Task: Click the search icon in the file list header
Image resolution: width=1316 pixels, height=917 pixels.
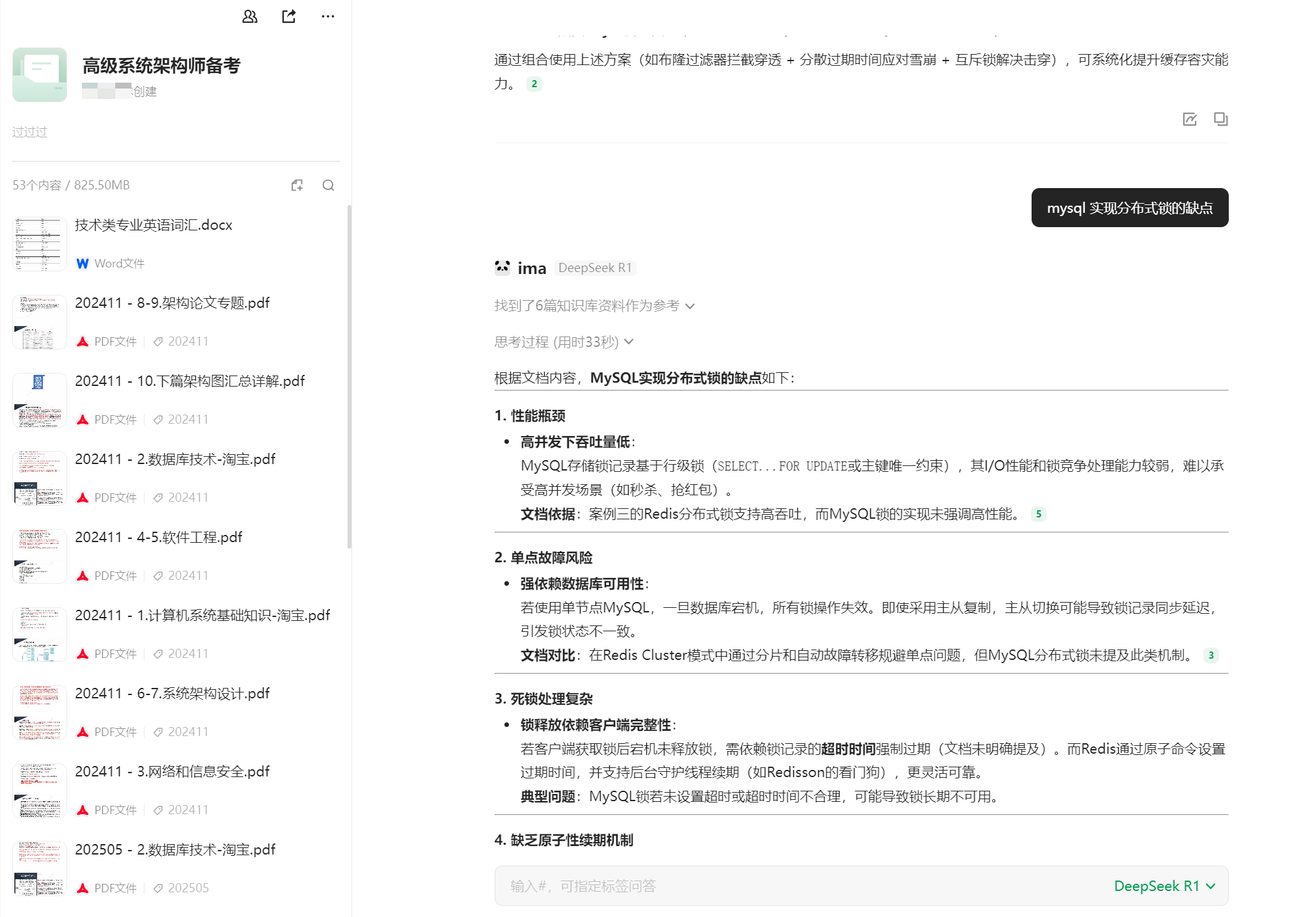Action: pyautogui.click(x=328, y=185)
